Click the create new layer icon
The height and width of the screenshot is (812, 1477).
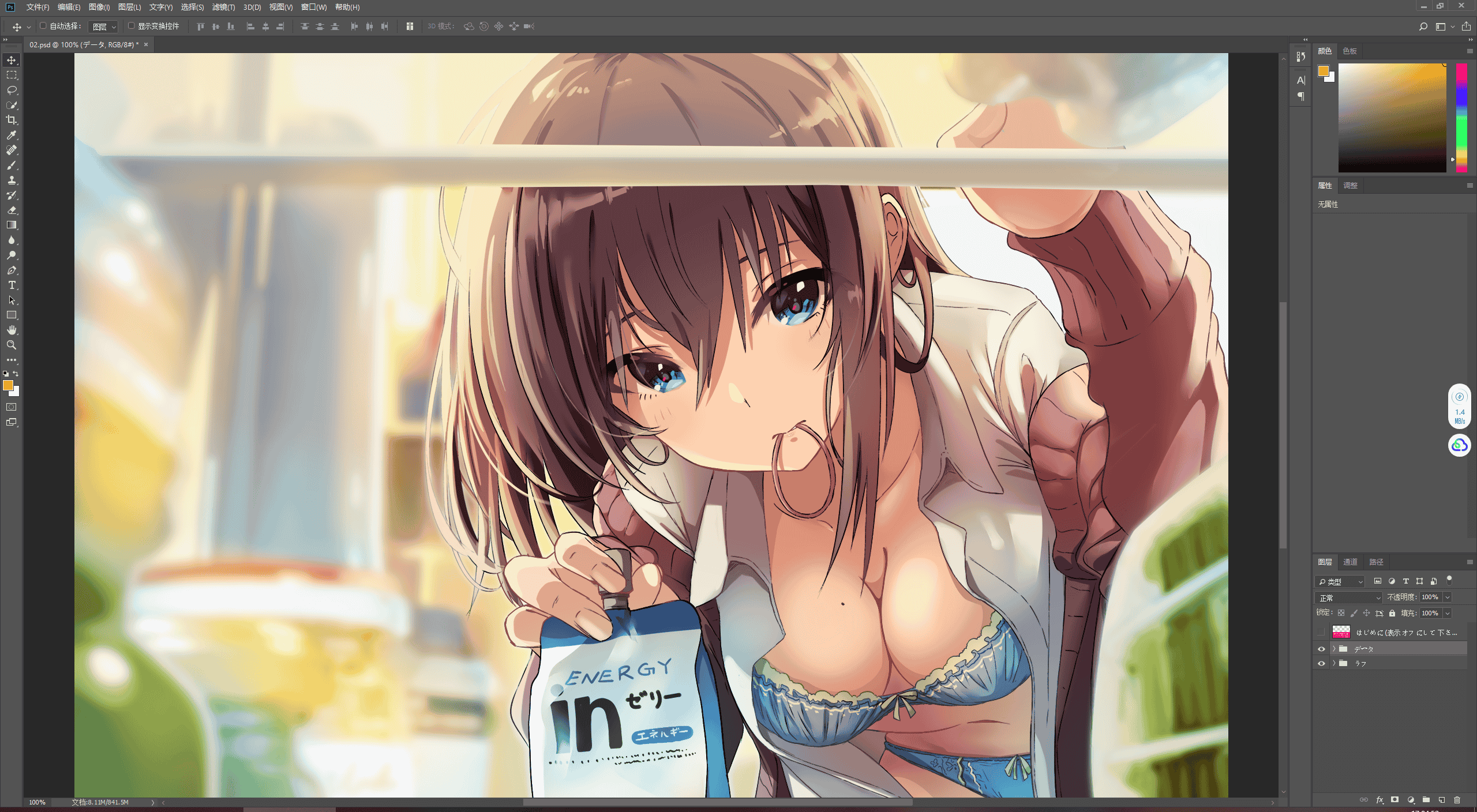coord(1441,800)
